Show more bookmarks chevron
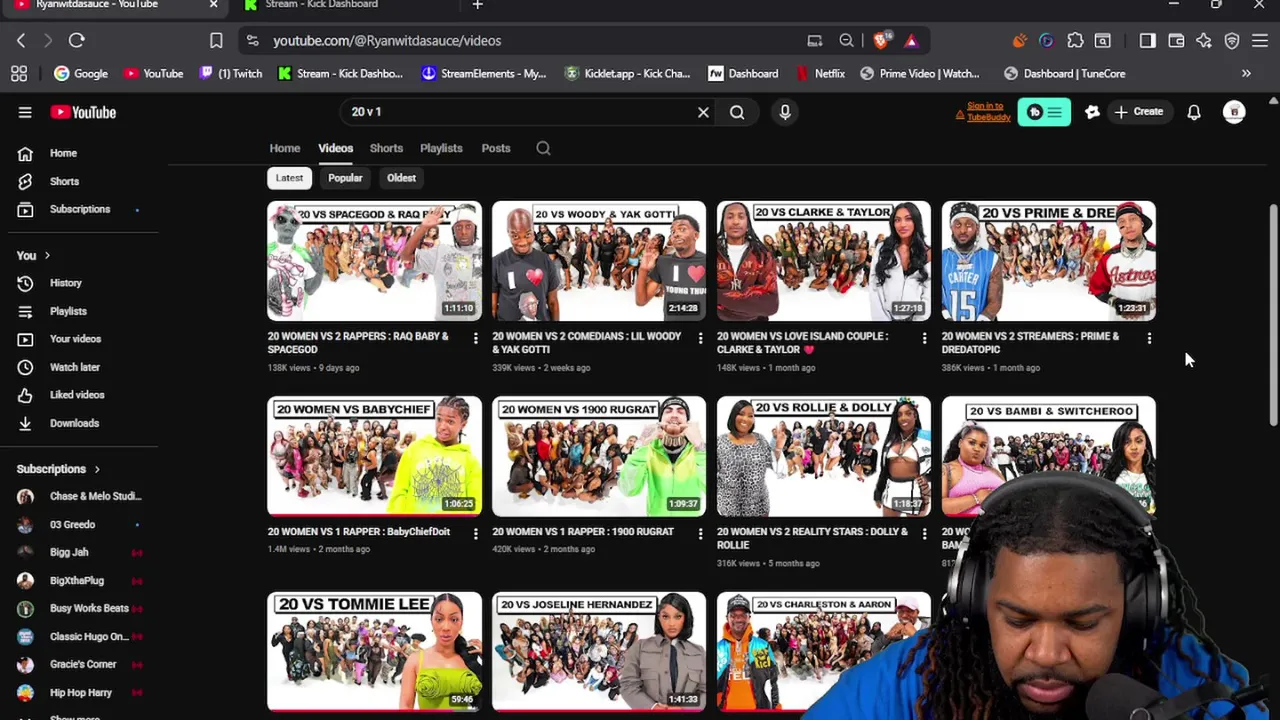 tap(1246, 73)
